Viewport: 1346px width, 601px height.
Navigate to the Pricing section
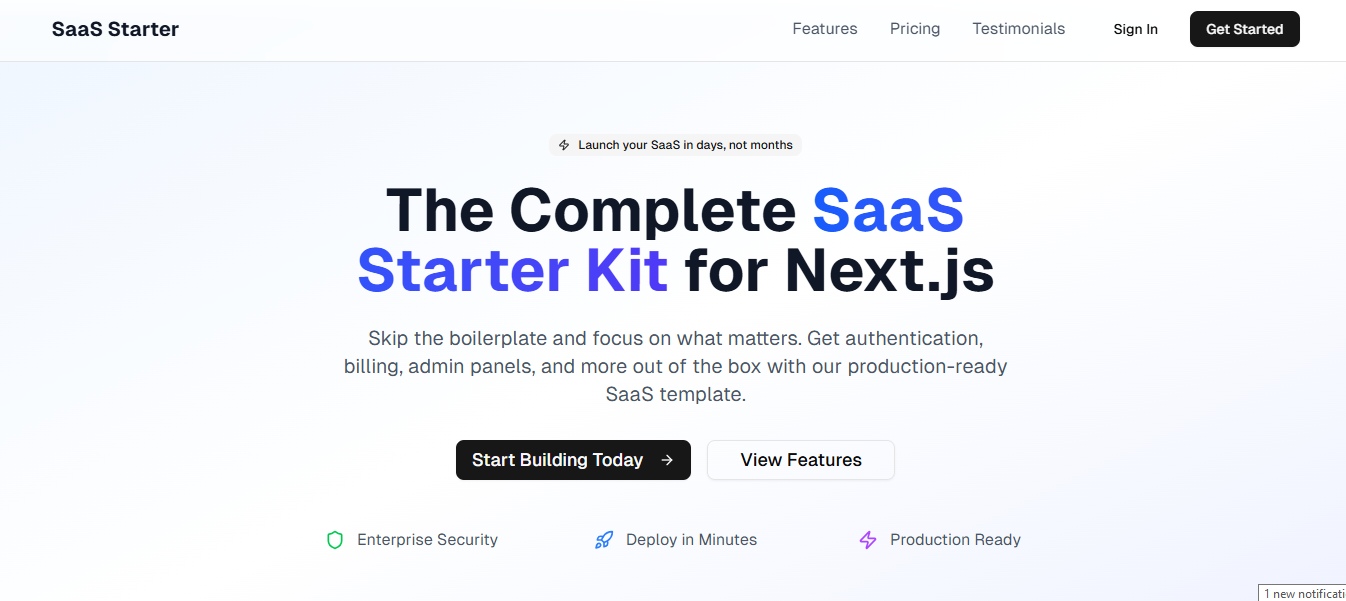click(914, 29)
